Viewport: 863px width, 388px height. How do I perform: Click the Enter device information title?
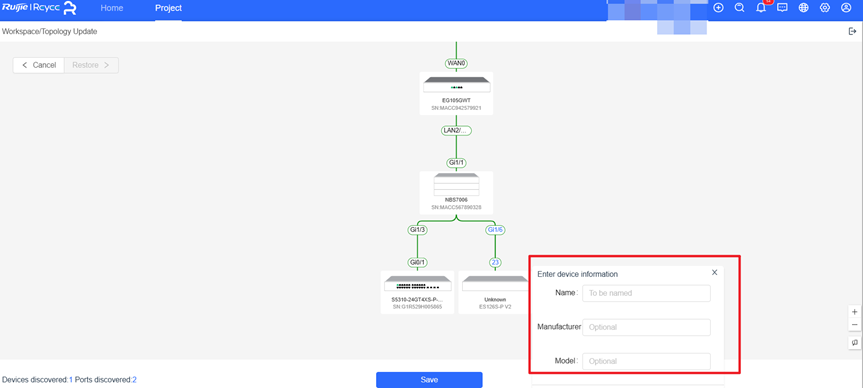coord(577,274)
